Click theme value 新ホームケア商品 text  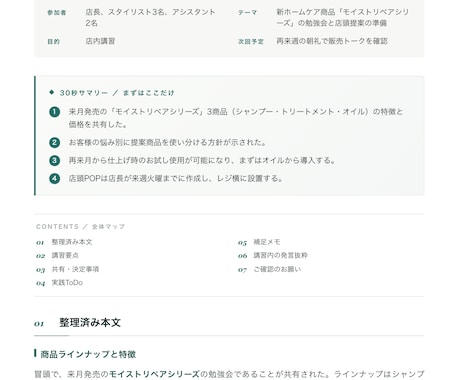[342, 18]
